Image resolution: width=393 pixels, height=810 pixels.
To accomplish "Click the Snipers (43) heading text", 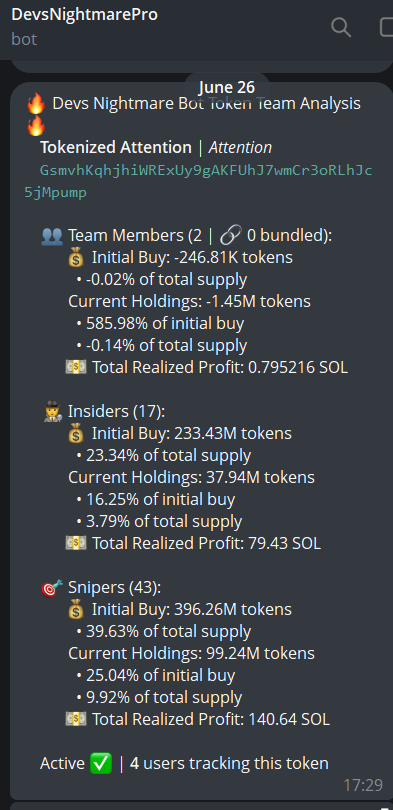I will click(114, 587).
